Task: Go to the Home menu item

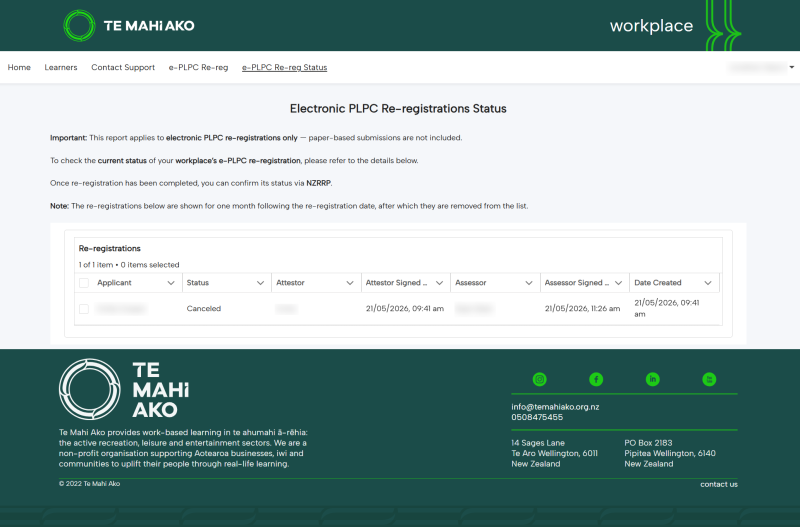Action: point(19,67)
